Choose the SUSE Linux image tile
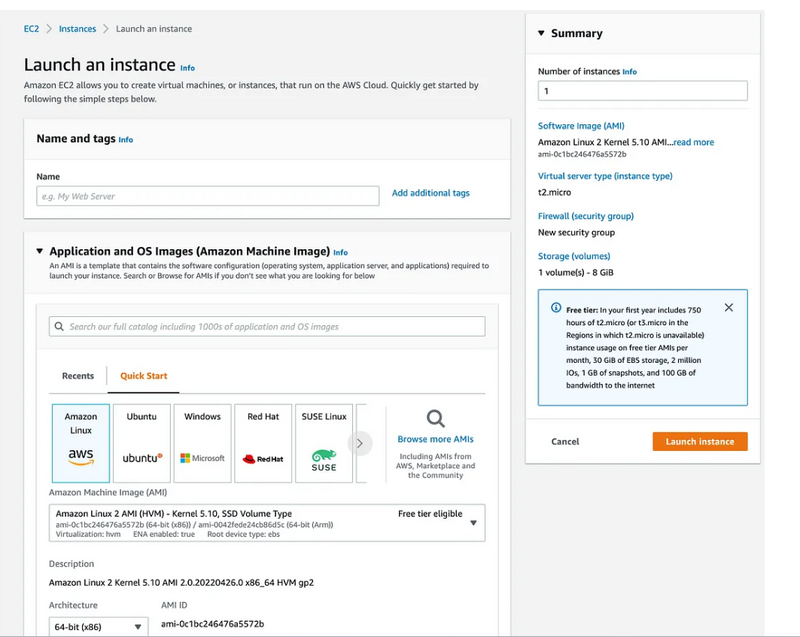 (324, 441)
